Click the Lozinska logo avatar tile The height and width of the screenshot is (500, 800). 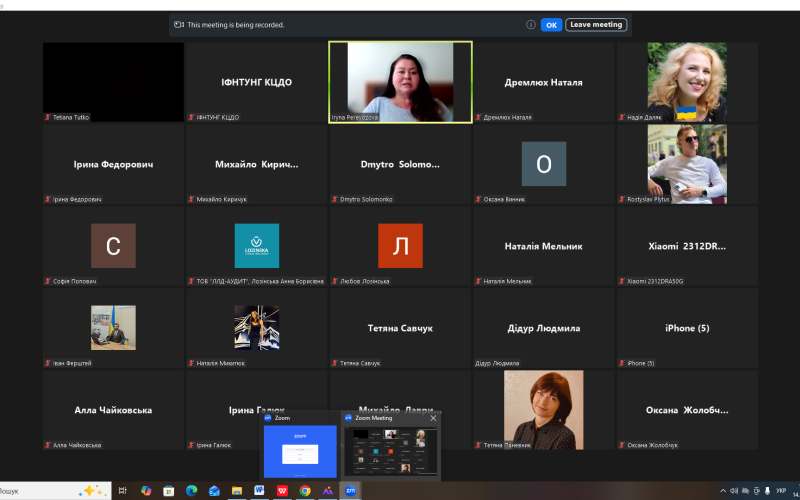(x=257, y=245)
